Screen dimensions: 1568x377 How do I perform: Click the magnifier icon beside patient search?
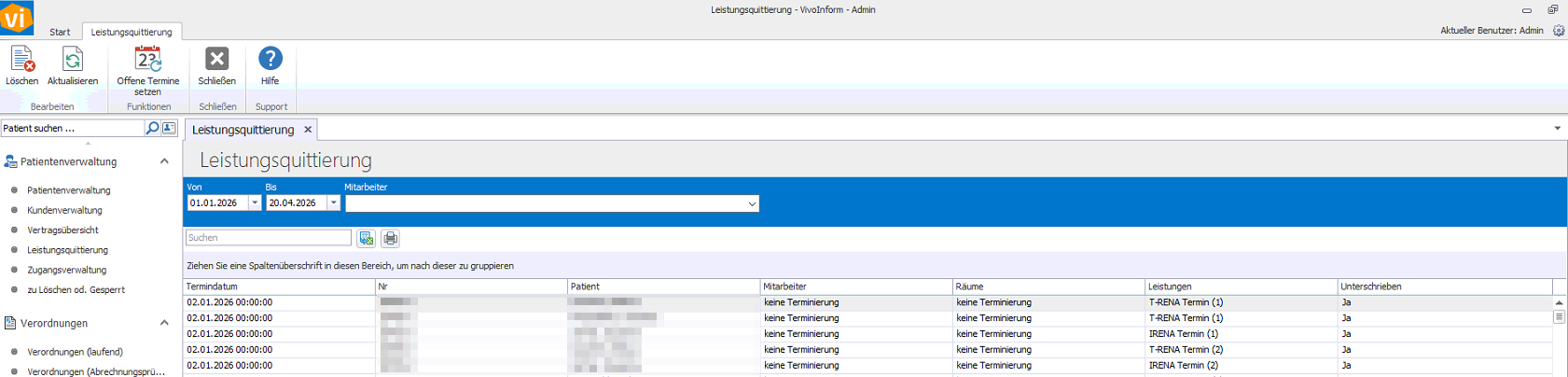coord(152,128)
